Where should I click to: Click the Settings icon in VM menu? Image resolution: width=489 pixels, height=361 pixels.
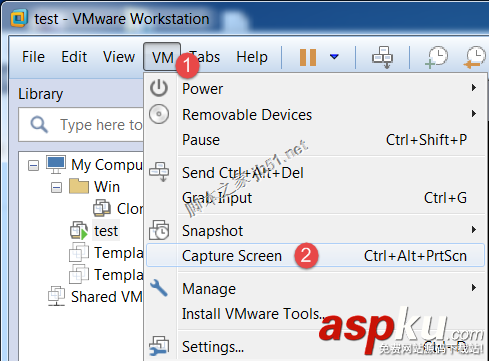[159, 346]
